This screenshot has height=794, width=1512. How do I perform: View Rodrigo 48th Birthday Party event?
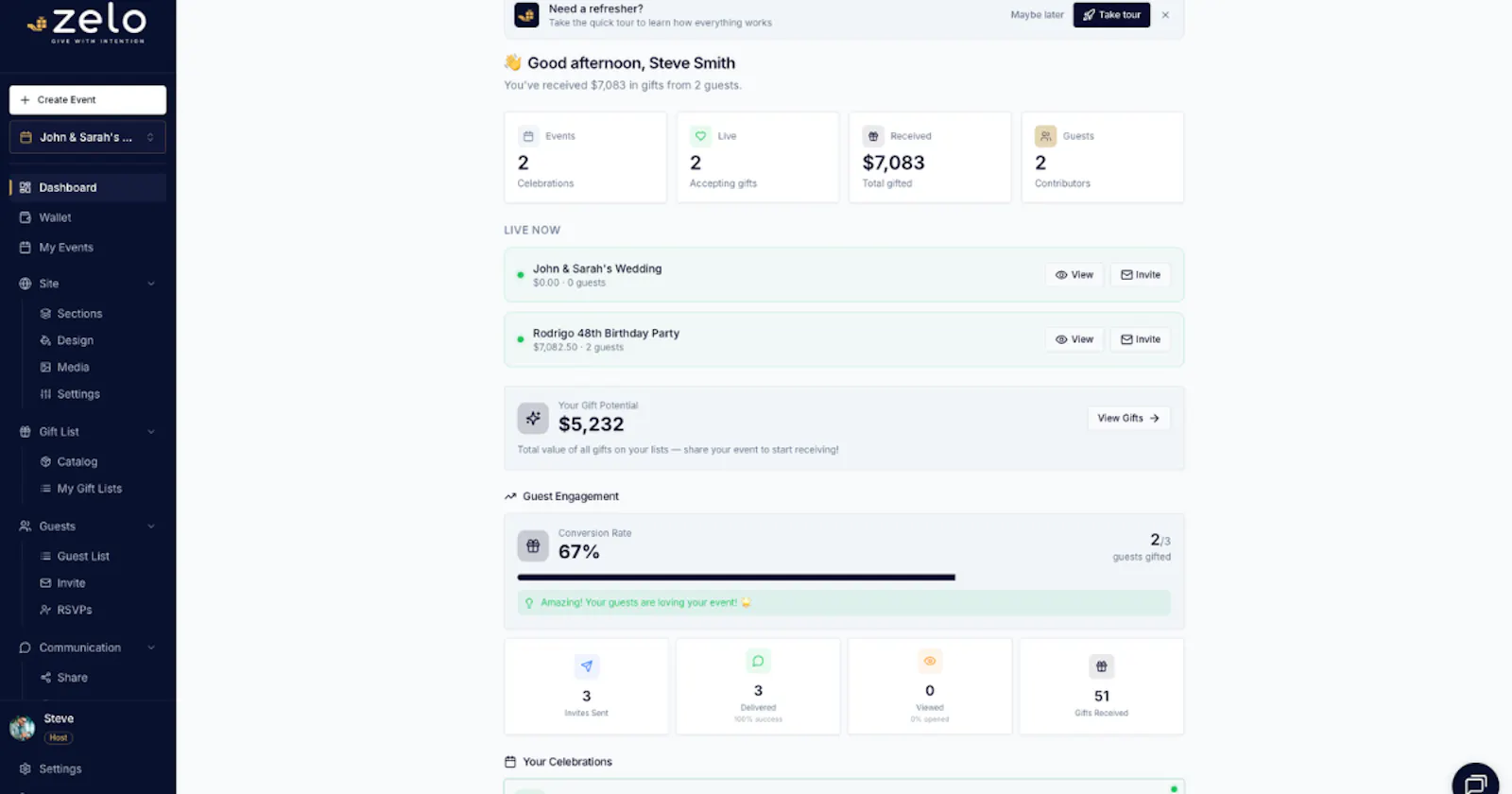point(1074,339)
